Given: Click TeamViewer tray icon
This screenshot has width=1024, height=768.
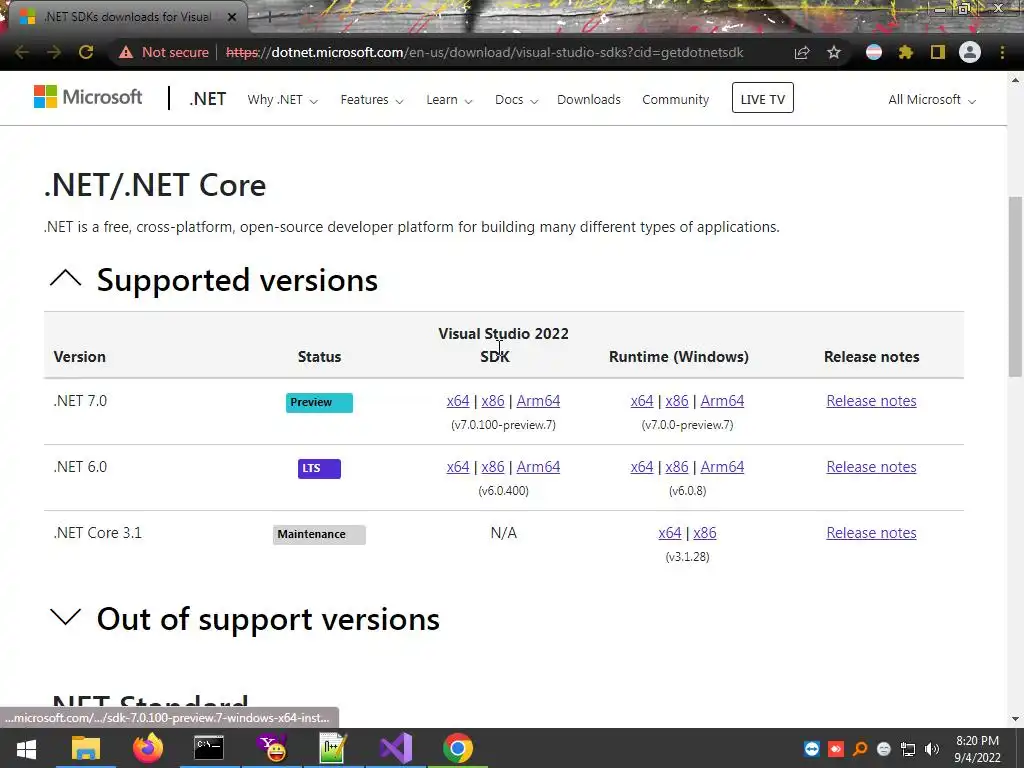Looking at the screenshot, I should 812,749.
